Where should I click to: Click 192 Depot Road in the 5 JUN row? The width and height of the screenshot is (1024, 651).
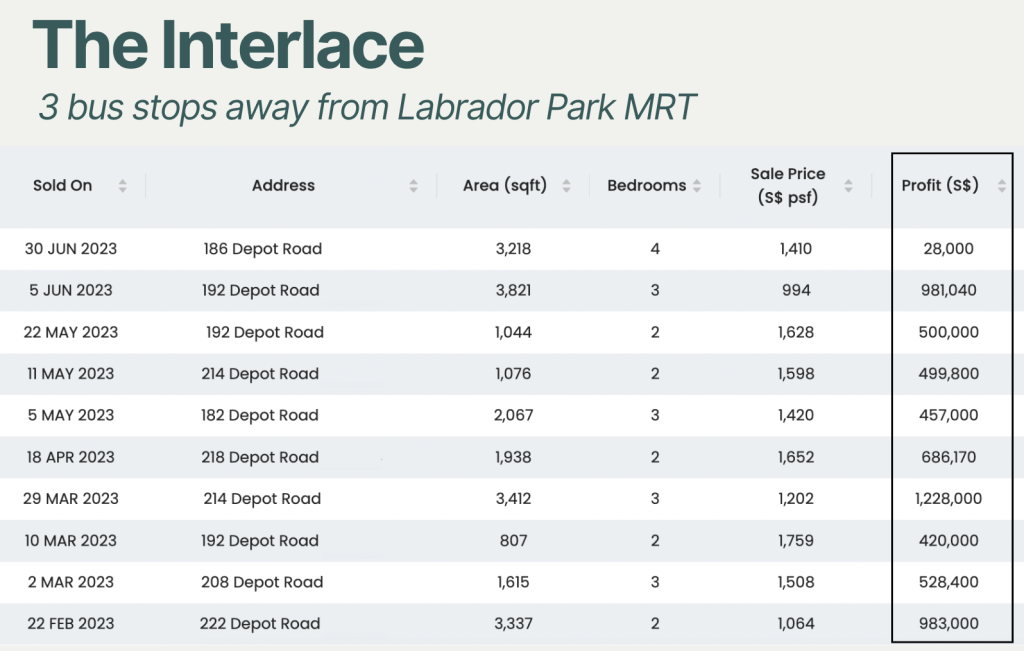point(261,291)
